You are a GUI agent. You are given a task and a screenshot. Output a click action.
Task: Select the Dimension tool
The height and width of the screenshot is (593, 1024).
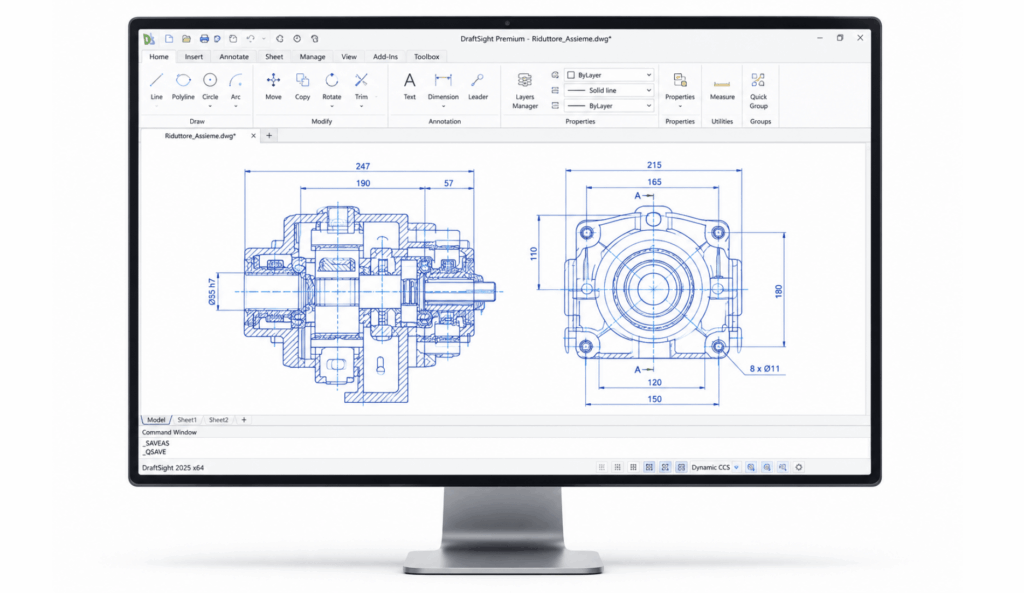[x=443, y=86]
